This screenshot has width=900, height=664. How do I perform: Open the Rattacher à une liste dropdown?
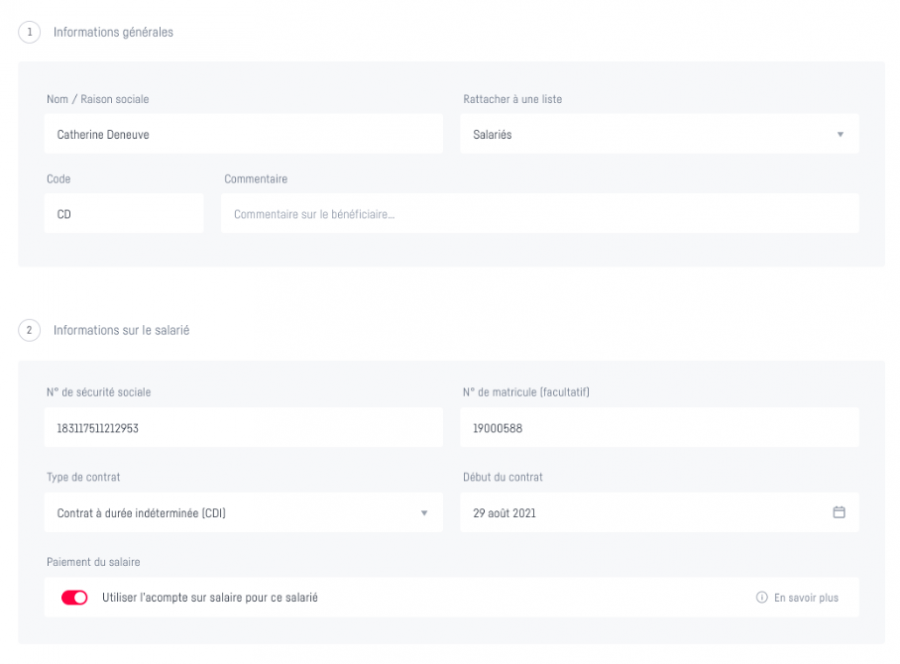(x=660, y=134)
